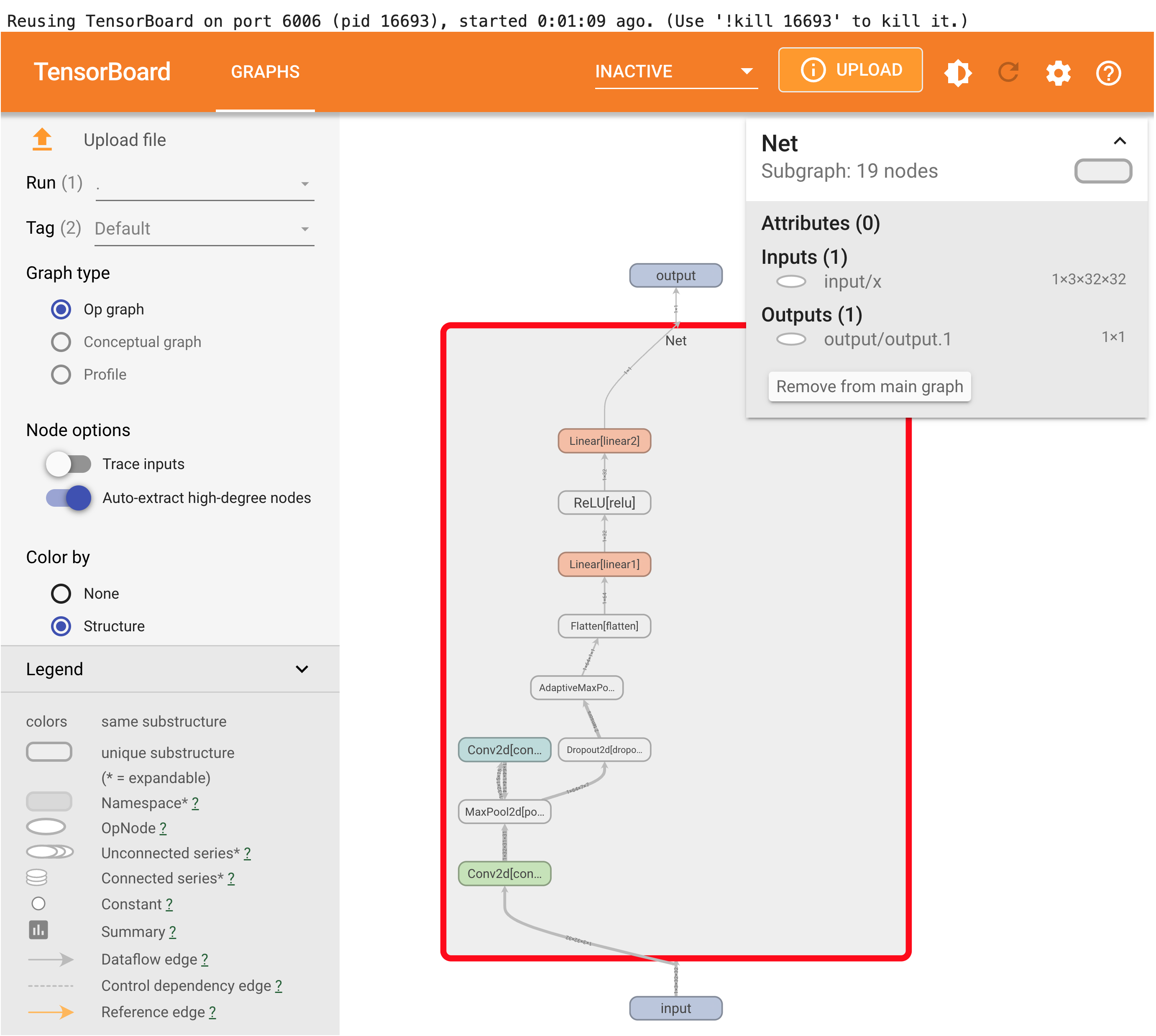Image resolution: width=1156 pixels, height=1036 pixels.
Task: Click the Constant legend circle icon
Action: (x=38, y=903)
